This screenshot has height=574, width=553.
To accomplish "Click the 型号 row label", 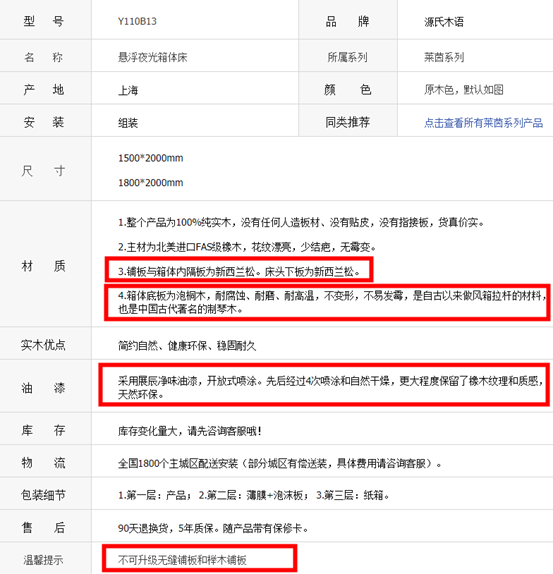I will coord(44,21).
